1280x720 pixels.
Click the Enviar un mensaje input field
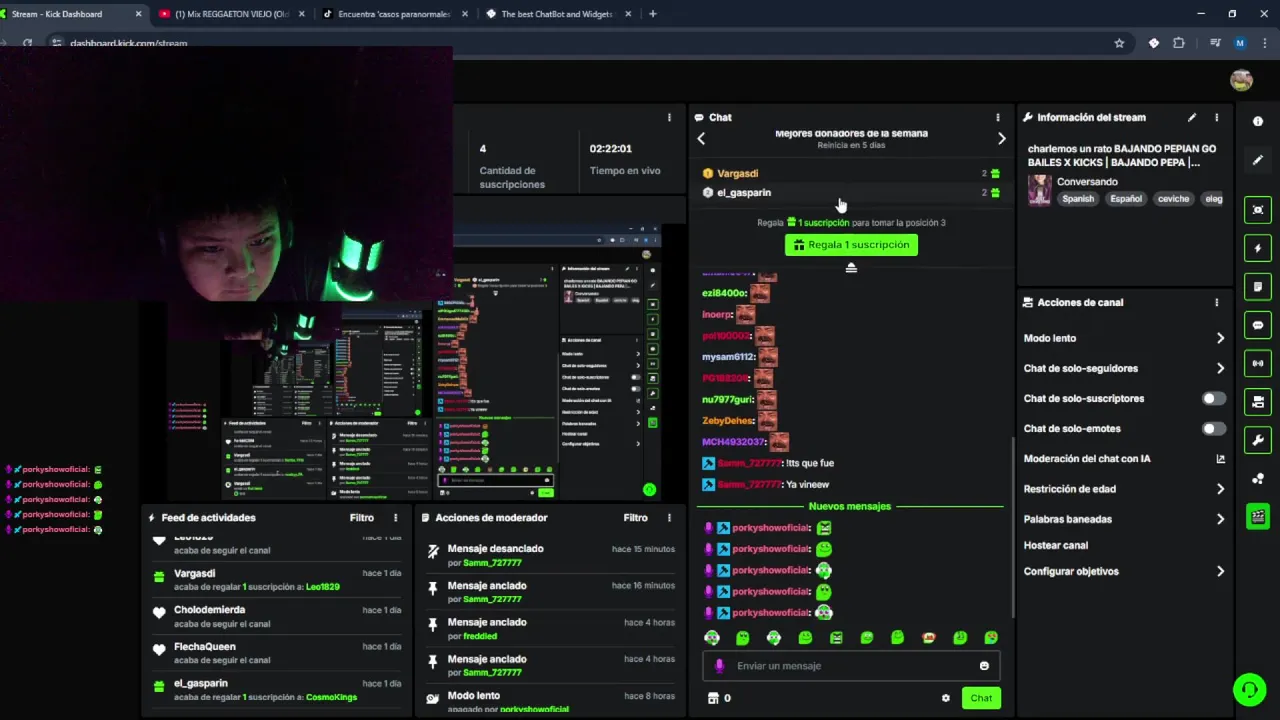tap(851, 666)
